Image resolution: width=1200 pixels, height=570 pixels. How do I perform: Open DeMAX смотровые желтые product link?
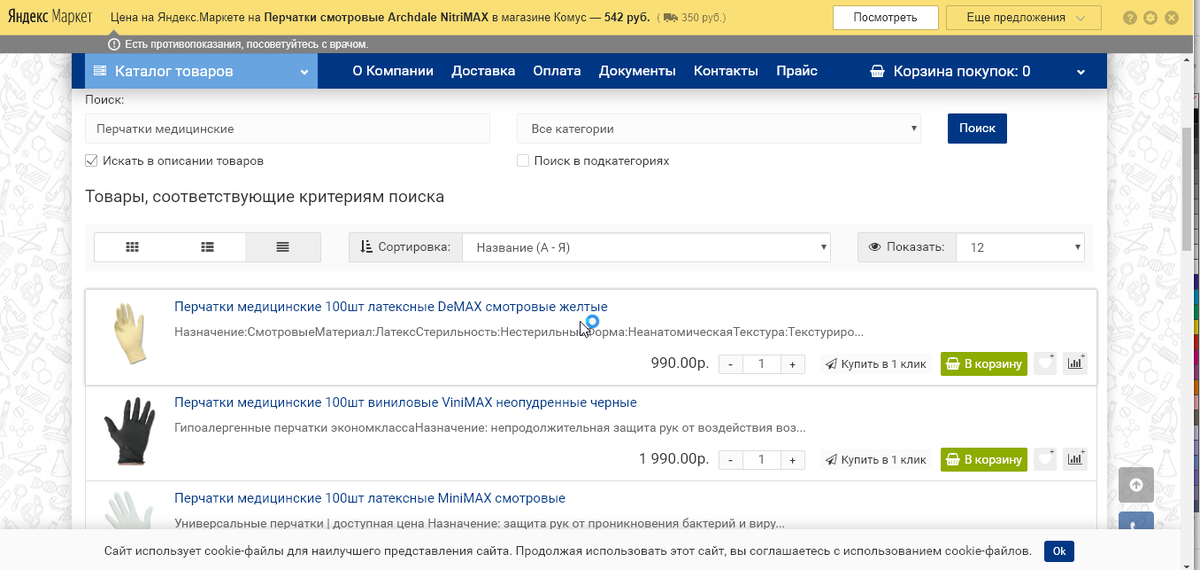(391, 306)
